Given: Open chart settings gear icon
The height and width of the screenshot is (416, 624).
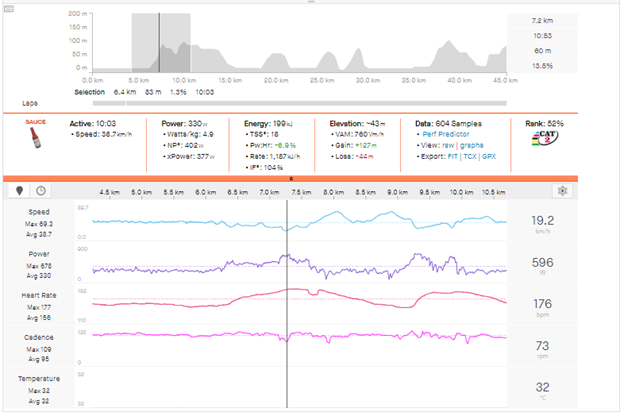Looking at the screenshot, I should [x=563, y=190].
